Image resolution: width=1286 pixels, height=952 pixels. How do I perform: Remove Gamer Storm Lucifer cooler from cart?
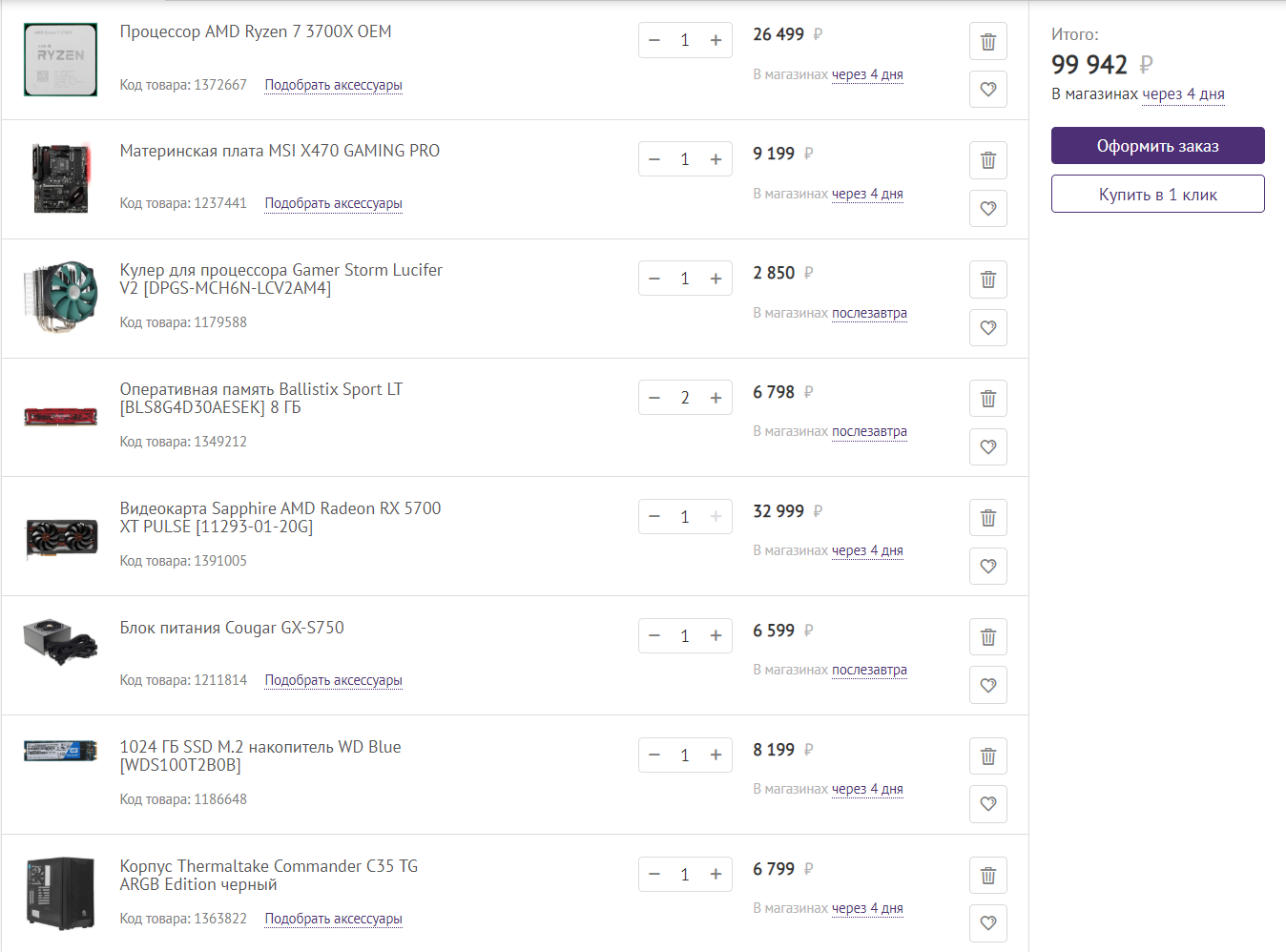click(x=988, y=279)
